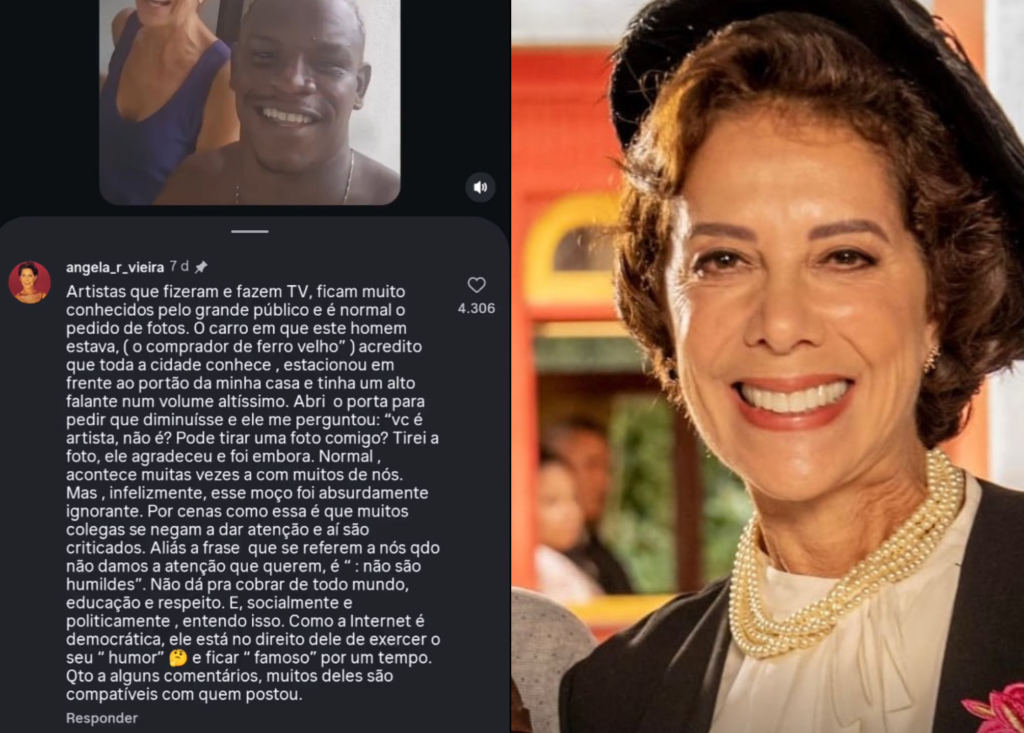Open angela_r_vieira's round profile avatar
The height and width of the screenshot is (733, 1024).
click(x=29, y=282)
